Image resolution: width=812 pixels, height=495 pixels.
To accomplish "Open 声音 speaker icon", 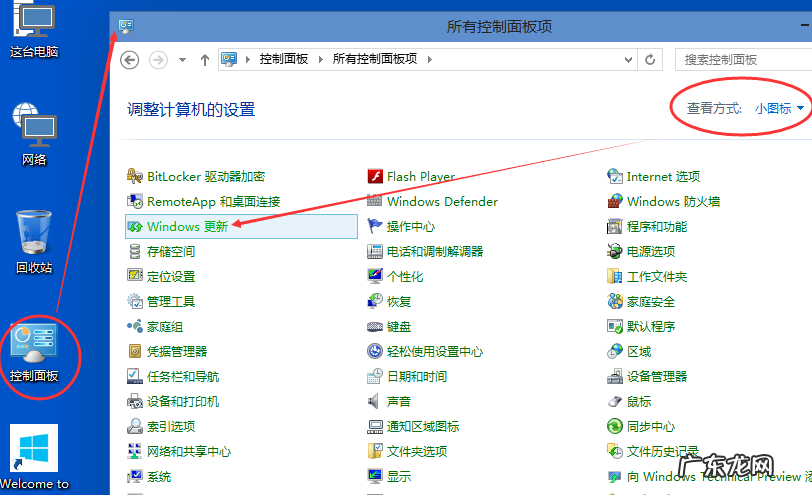I will pos(373,401).
